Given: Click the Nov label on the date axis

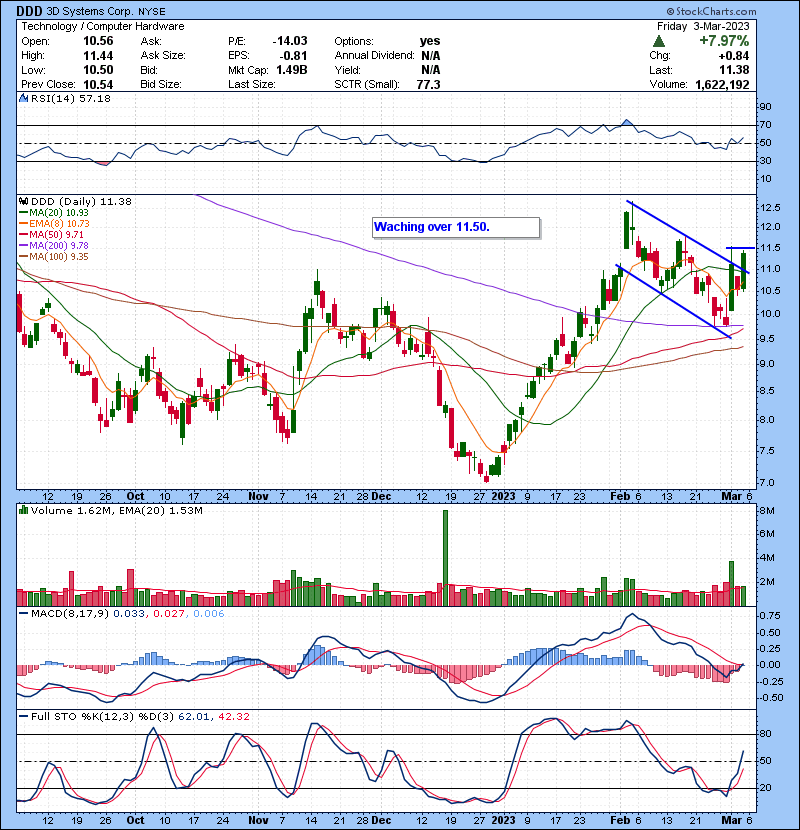Looking at the screenshot, I should [259, 495].
